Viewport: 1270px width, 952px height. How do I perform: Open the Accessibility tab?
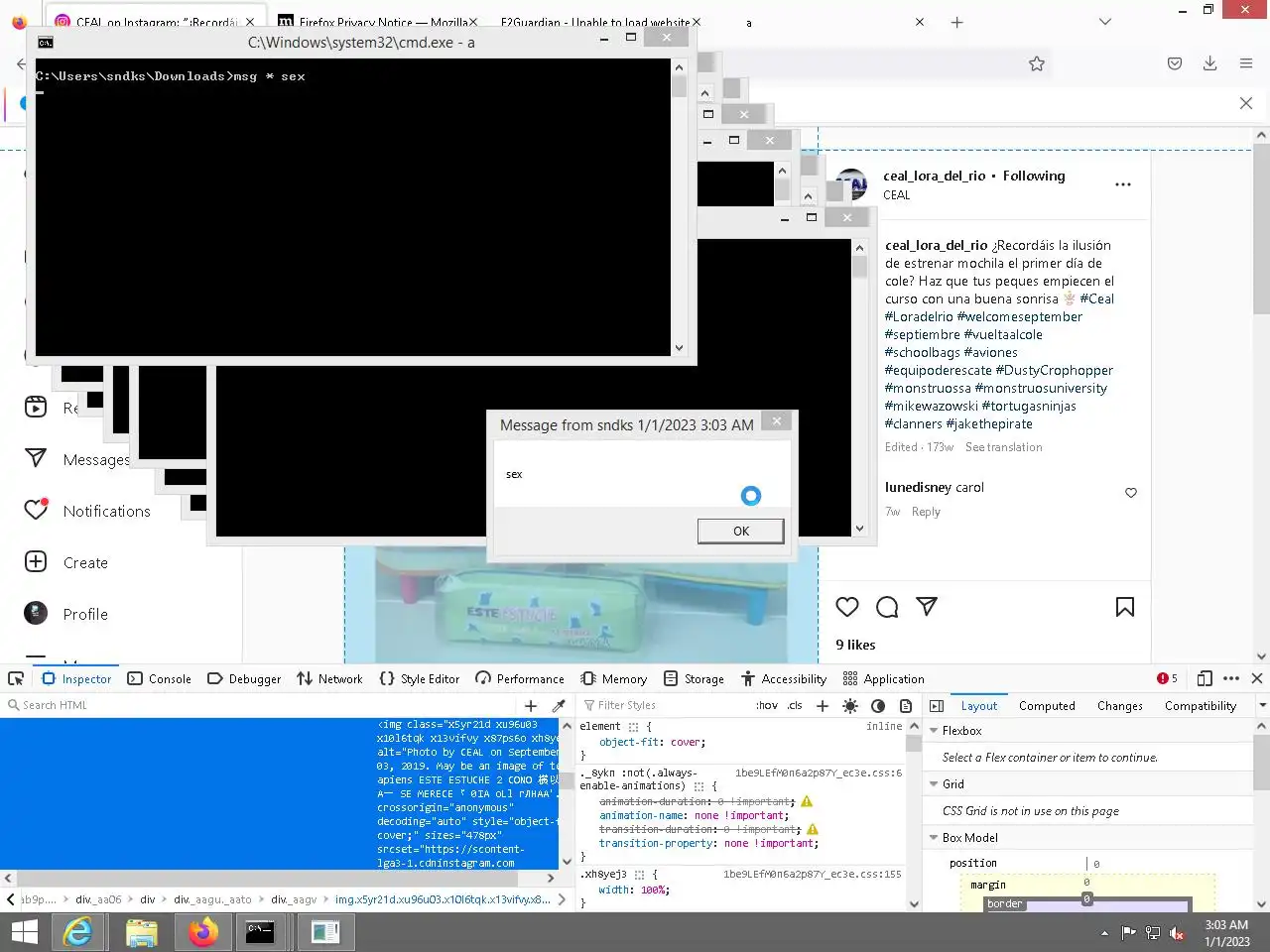click(784, 679)
